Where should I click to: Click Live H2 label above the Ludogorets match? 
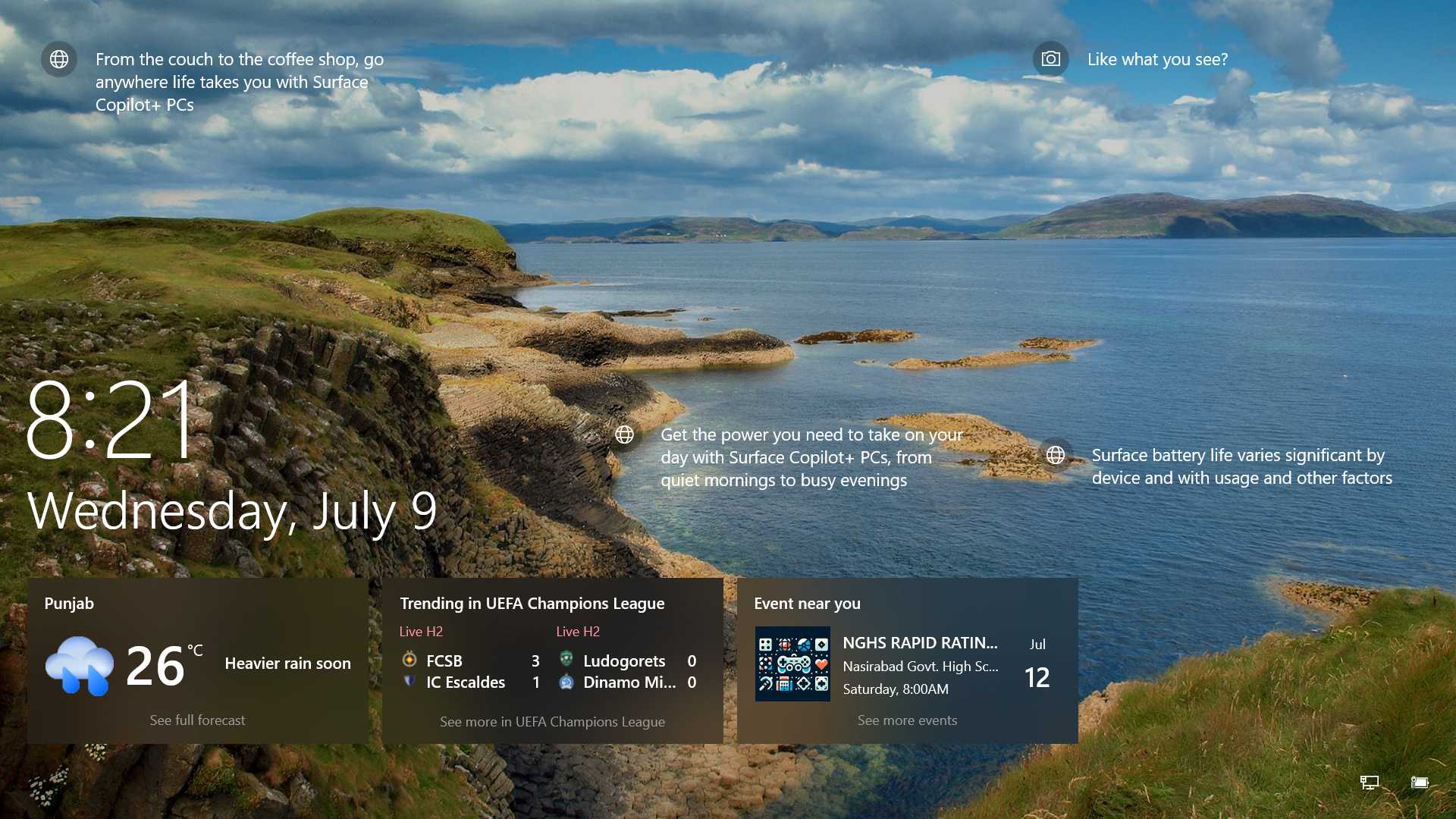577,631
